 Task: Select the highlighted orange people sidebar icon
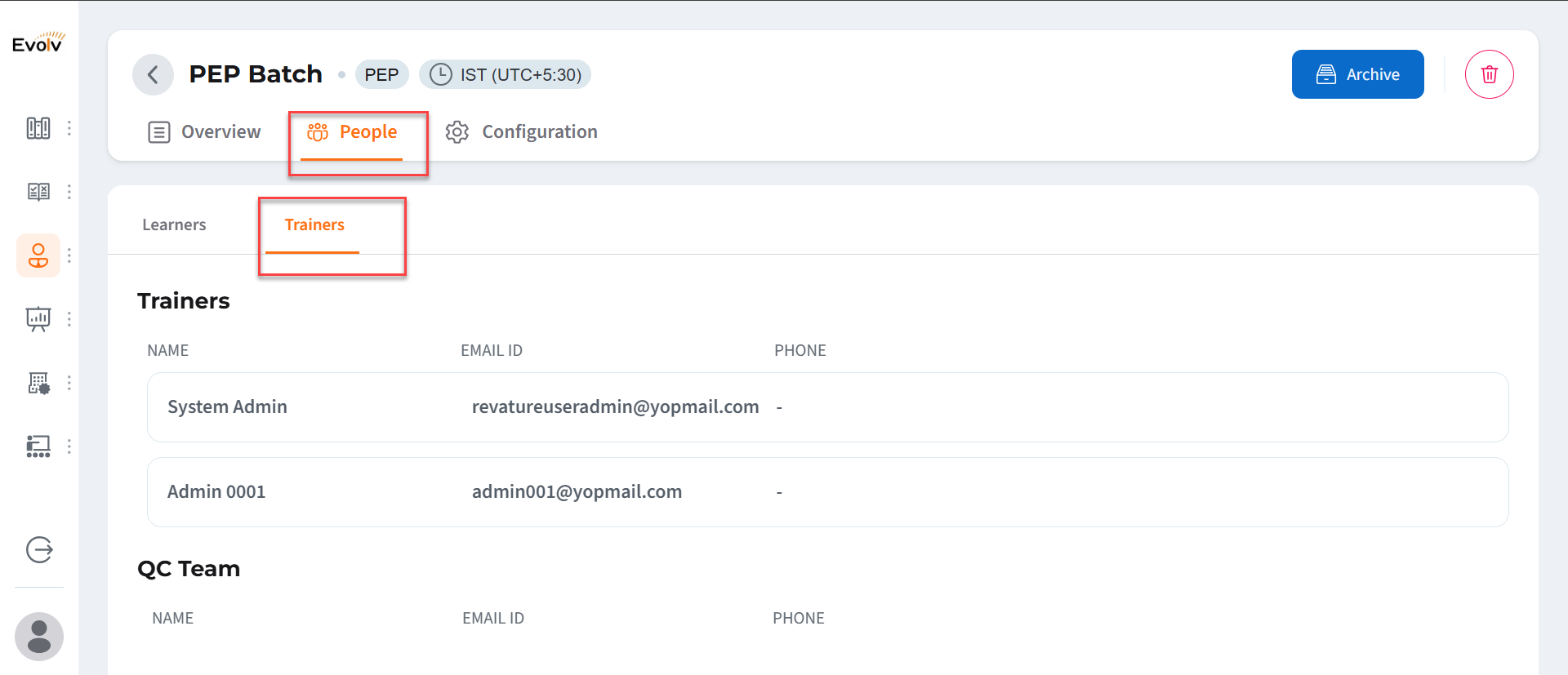pos(38,255)
